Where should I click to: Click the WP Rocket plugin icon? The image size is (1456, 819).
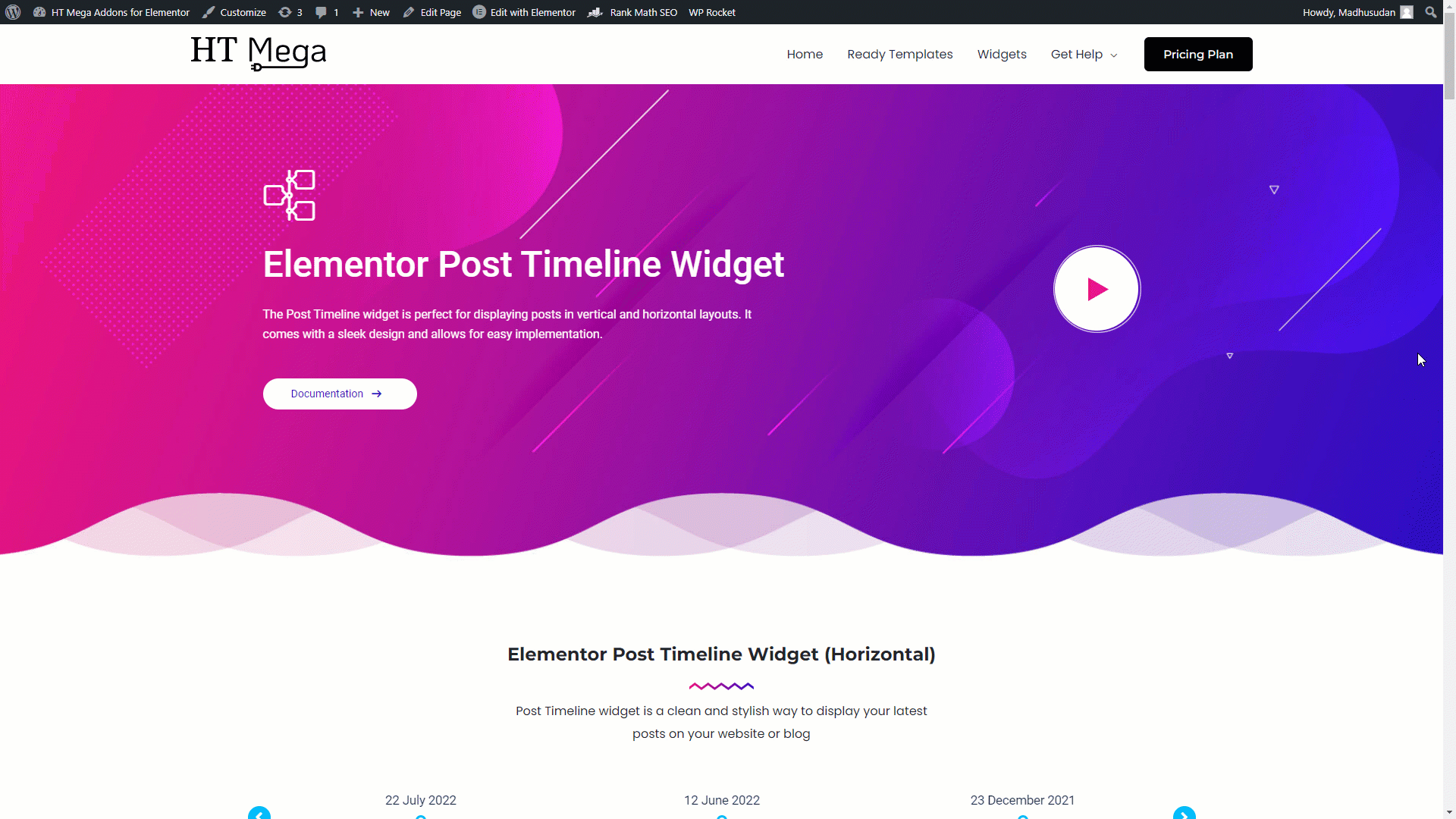(711, 12)
